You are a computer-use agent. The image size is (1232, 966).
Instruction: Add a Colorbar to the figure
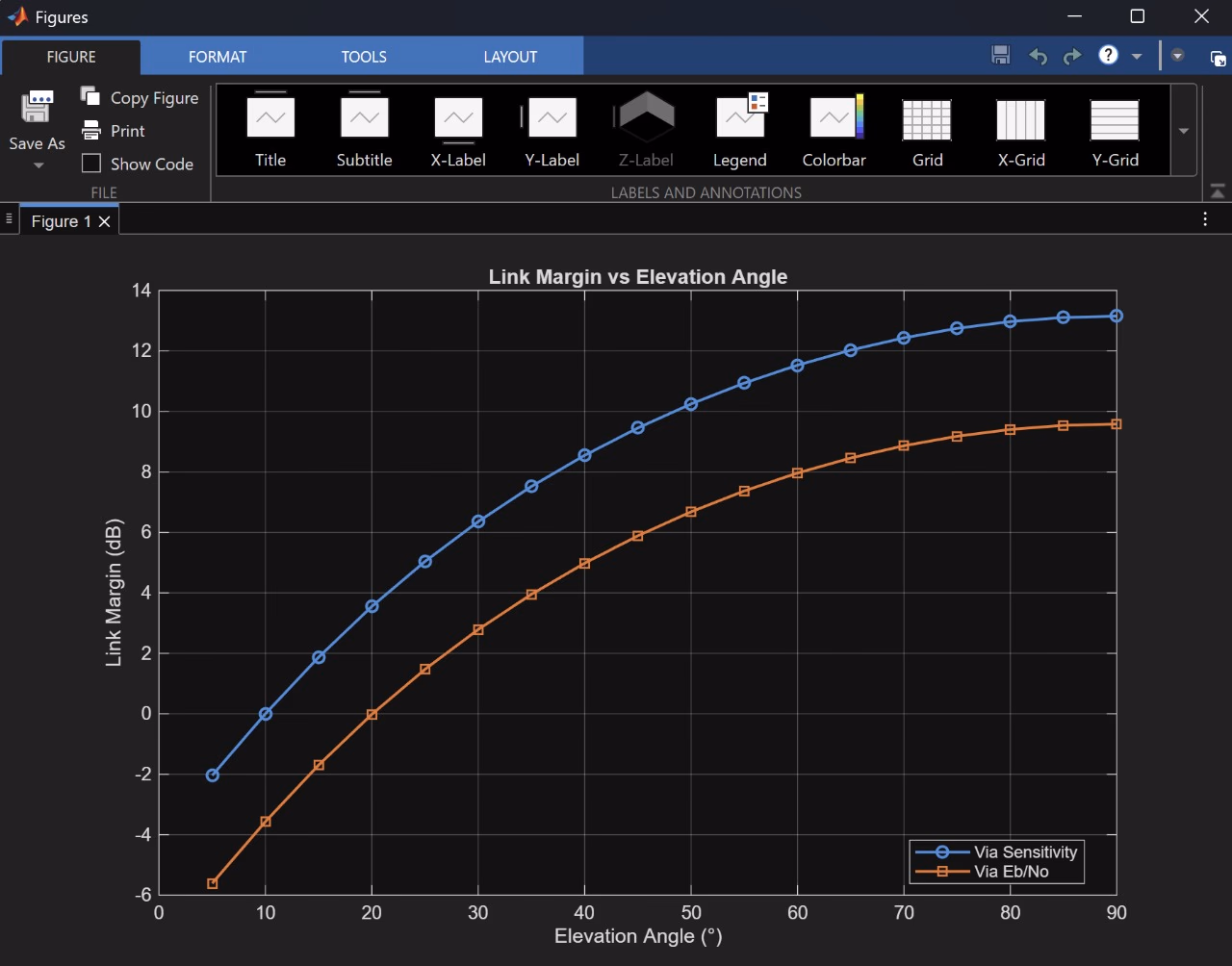pyautogui.click(x=834, y=131)
